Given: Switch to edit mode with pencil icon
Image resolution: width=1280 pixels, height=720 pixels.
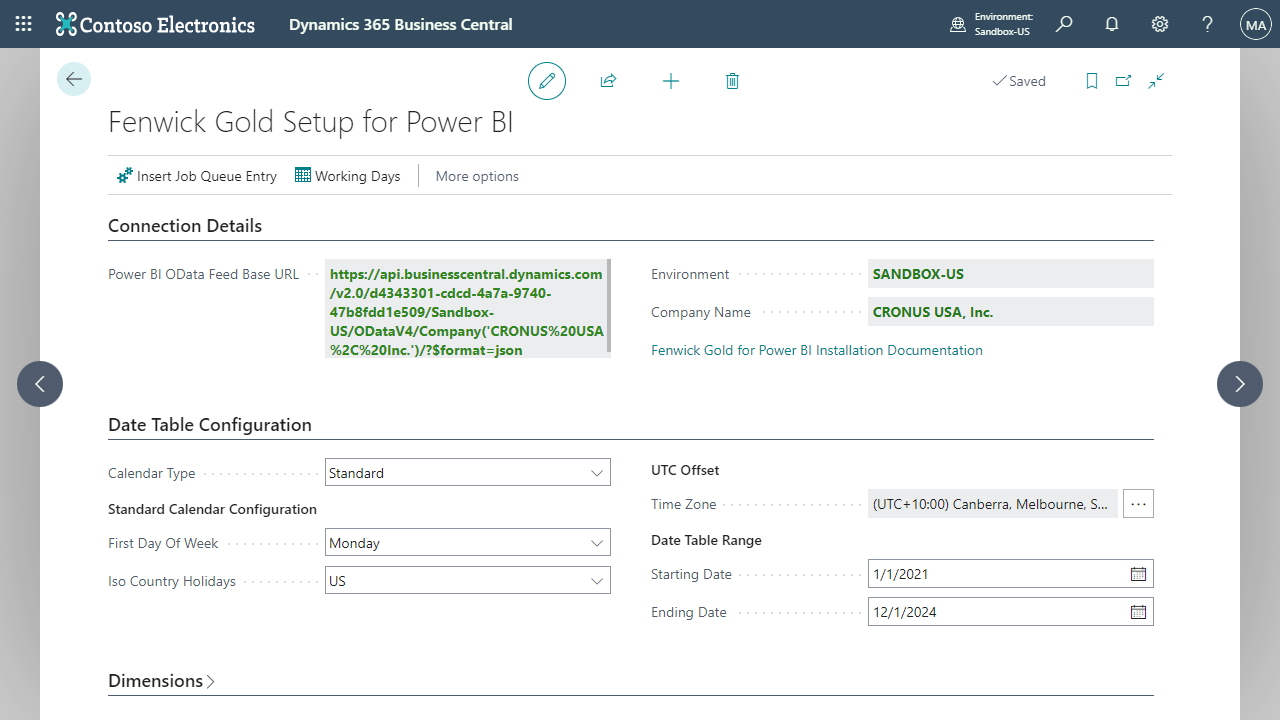Looking at the screenshot, I should pyautogui.click(x=547, y=81).
